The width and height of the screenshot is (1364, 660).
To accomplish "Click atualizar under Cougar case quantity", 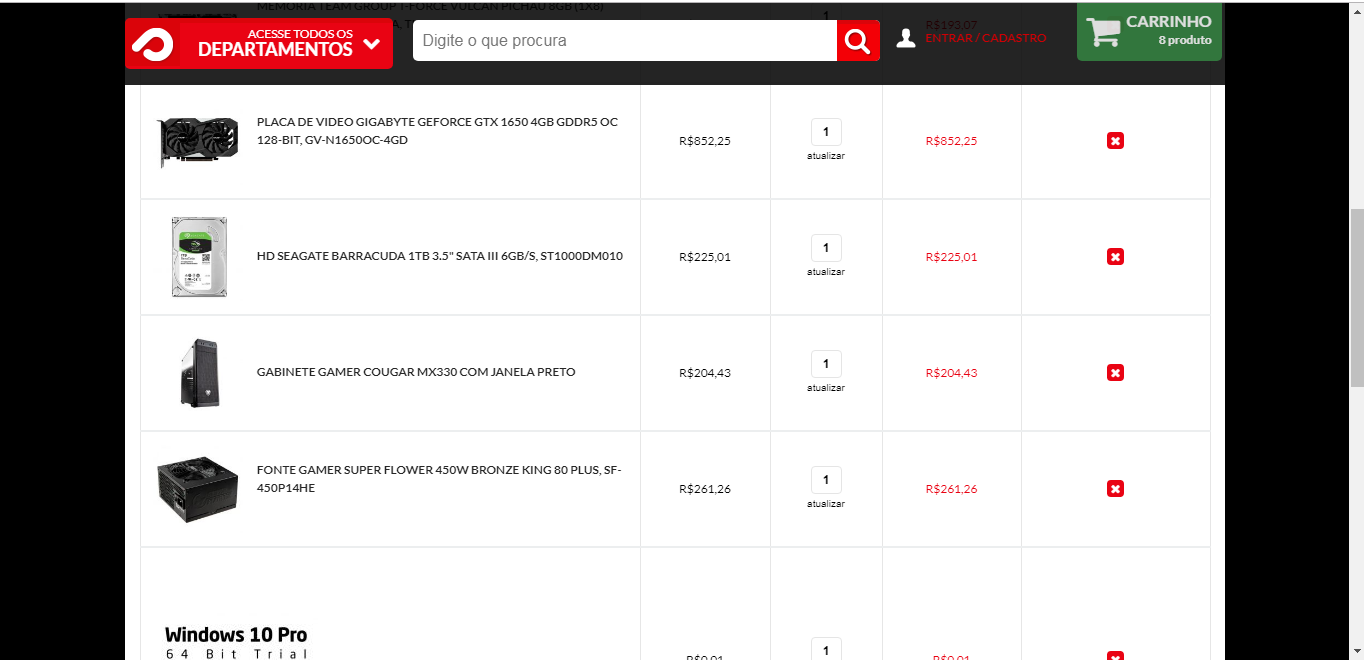I will 826,388.
